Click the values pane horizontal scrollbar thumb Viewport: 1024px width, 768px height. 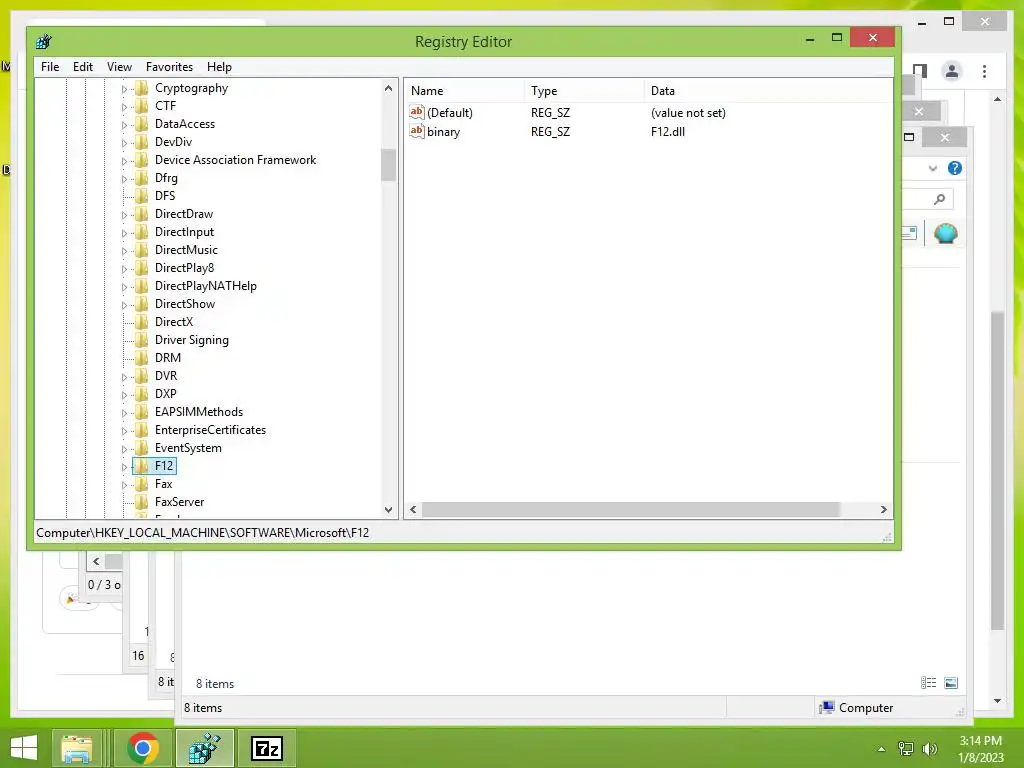click(x=630, y=509)
